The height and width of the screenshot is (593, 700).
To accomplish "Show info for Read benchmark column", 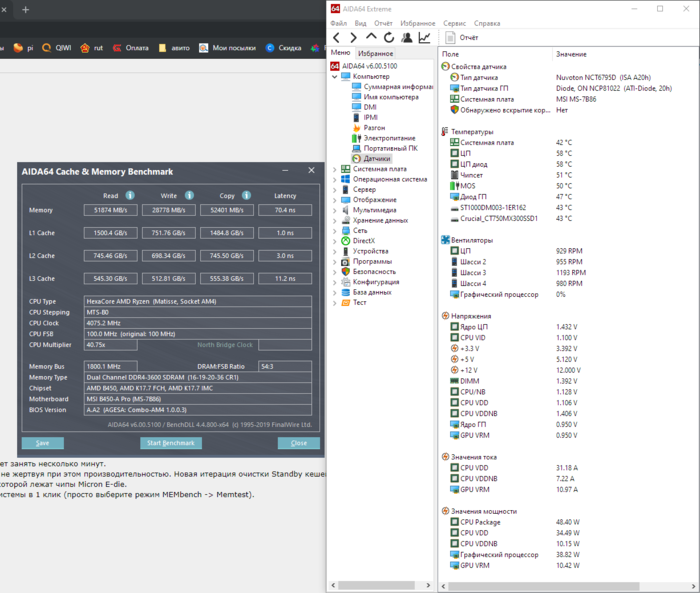I will click(130, 195).
